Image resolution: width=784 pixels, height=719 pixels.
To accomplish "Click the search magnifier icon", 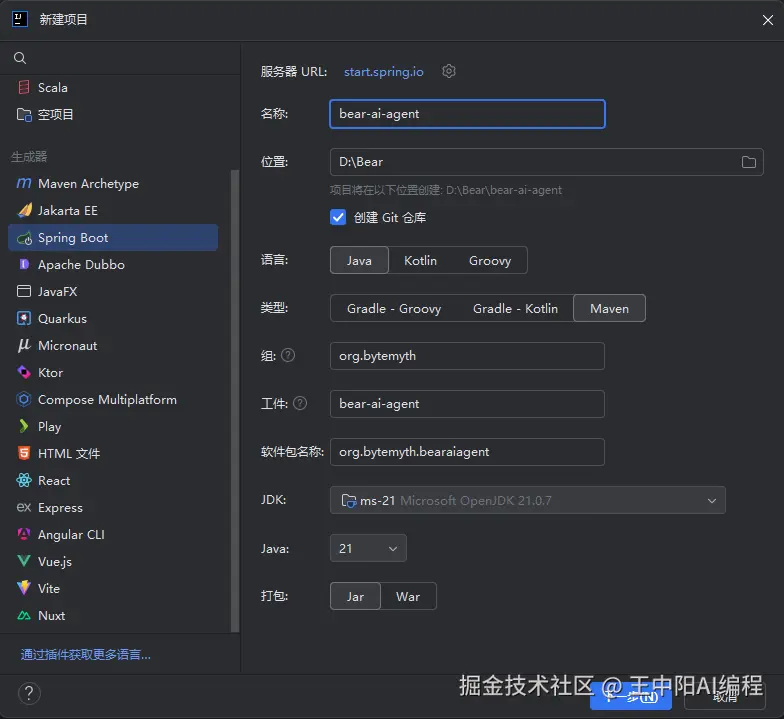I will 20,58.
